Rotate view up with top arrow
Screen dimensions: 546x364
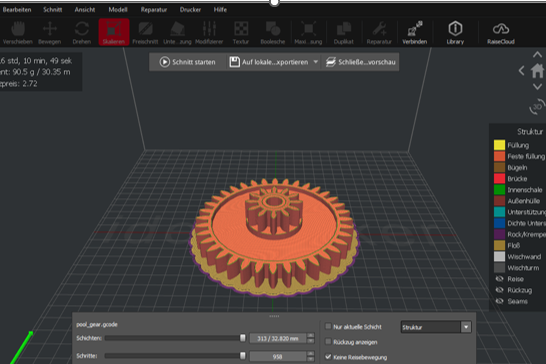pos(537,55)
